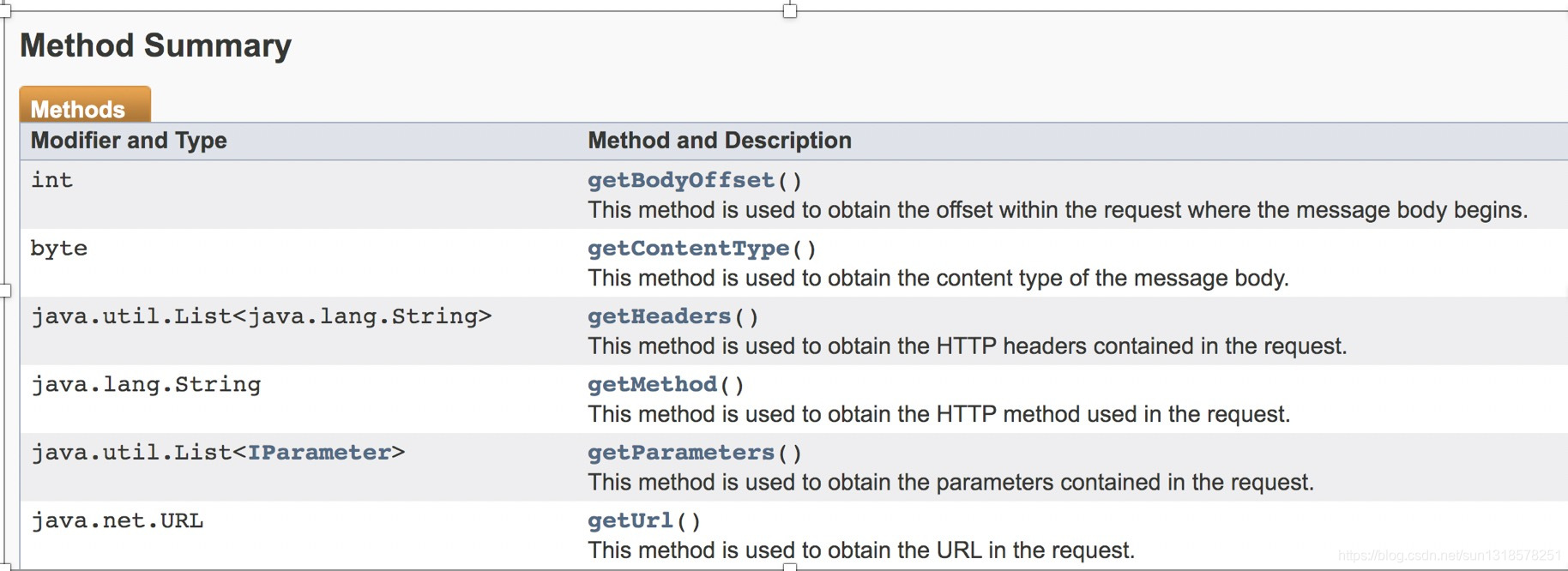Click the 'java.util.List<java.lang.String>' type cell
The height and width of the screenshot is (571, 1568).
point(262,316)
